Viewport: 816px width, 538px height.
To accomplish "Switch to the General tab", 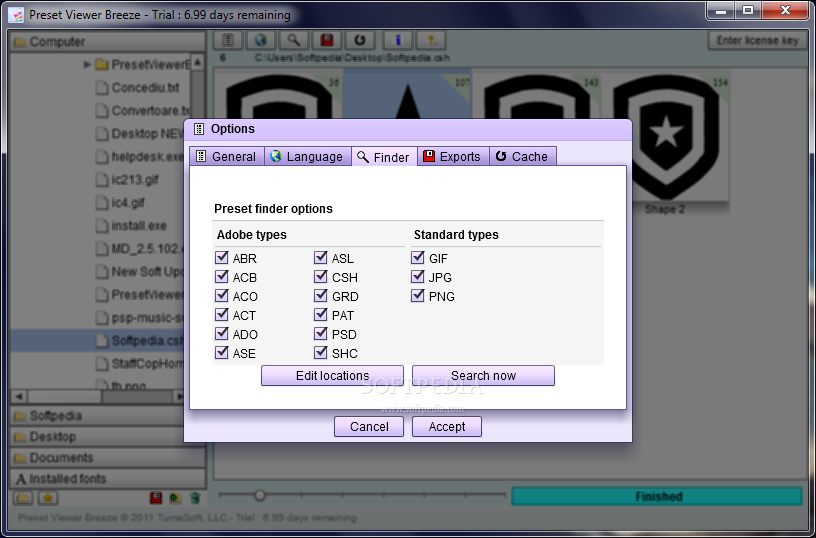I will coord(226,157).
